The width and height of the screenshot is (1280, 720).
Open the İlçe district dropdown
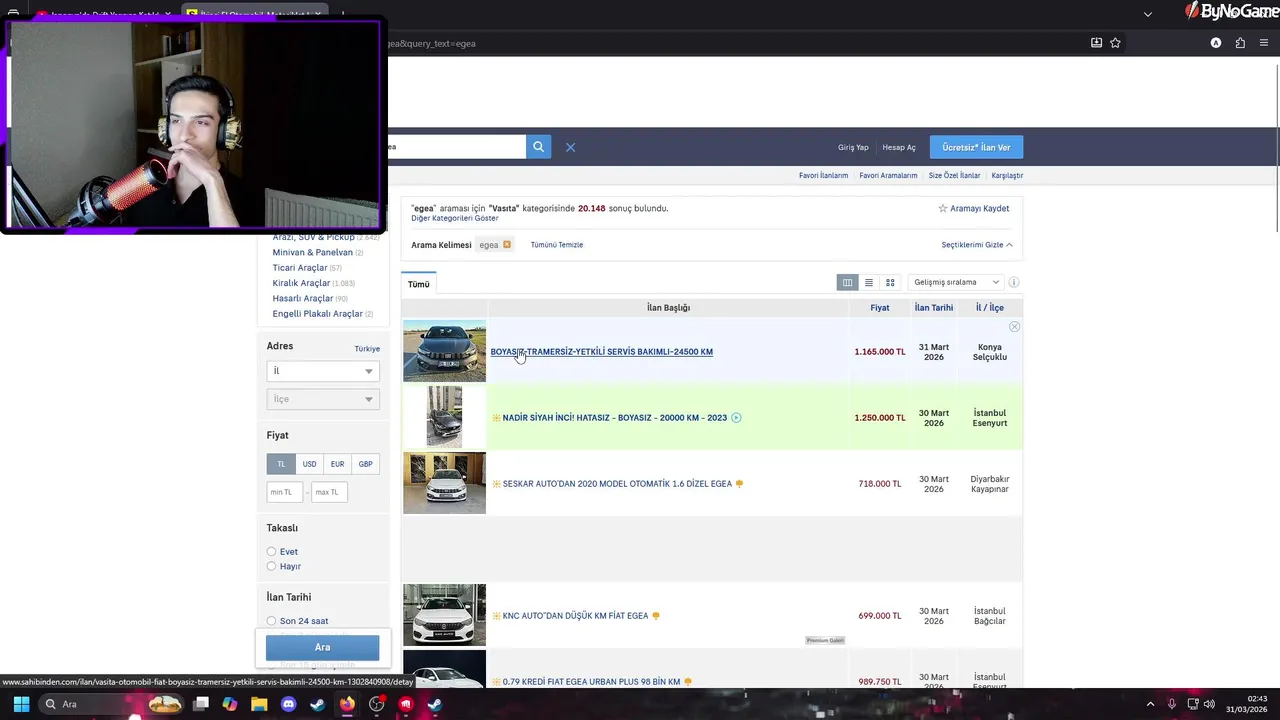pyautogui.click(x=323, y=399)
